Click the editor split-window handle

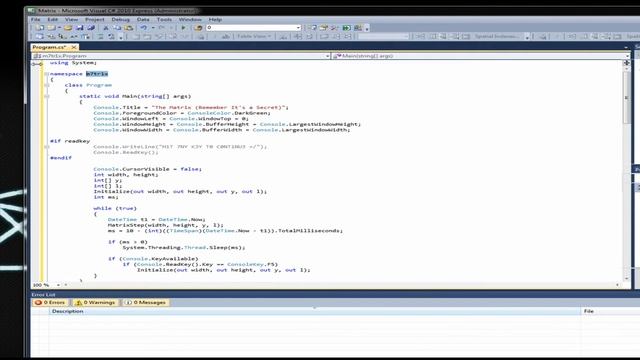point(627,63)
